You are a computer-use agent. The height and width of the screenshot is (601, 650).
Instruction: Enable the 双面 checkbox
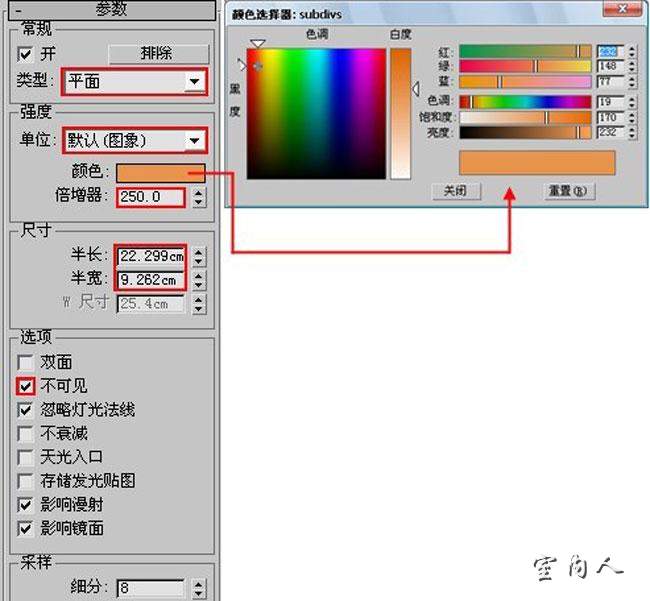pos(25,362)
